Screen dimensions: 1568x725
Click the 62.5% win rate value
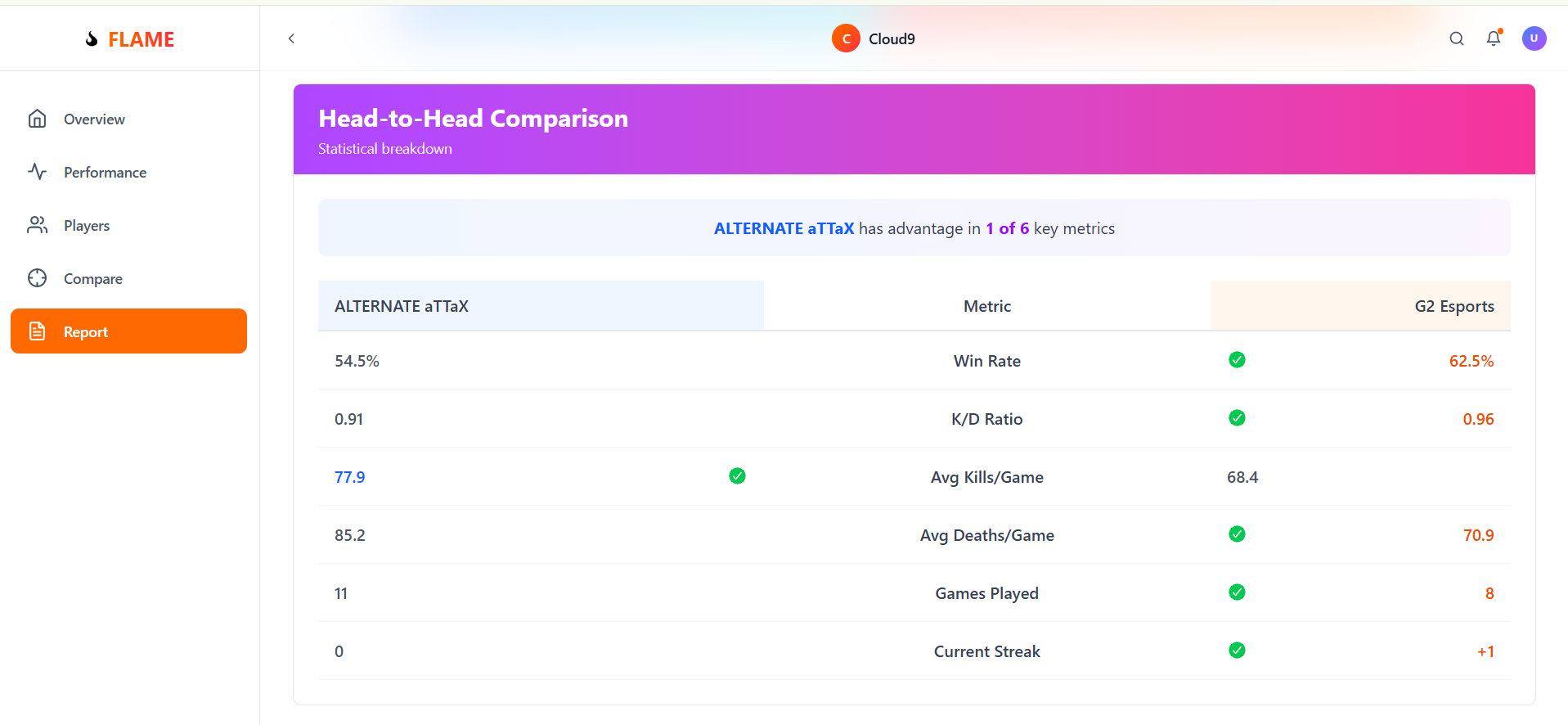click(1471, 361)
